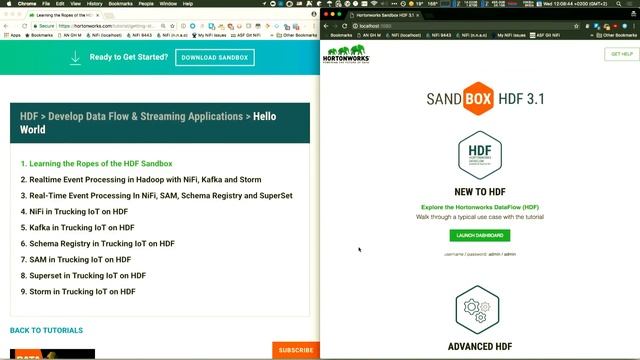The image size is (640, 360).
Task: Click the Download Sandbox button
Action: tap(215, 58)
